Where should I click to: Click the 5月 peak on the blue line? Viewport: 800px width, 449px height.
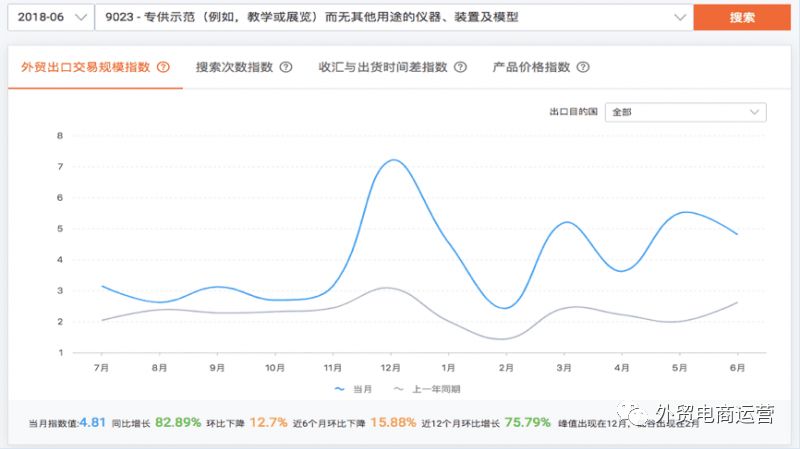click(686, 212)
